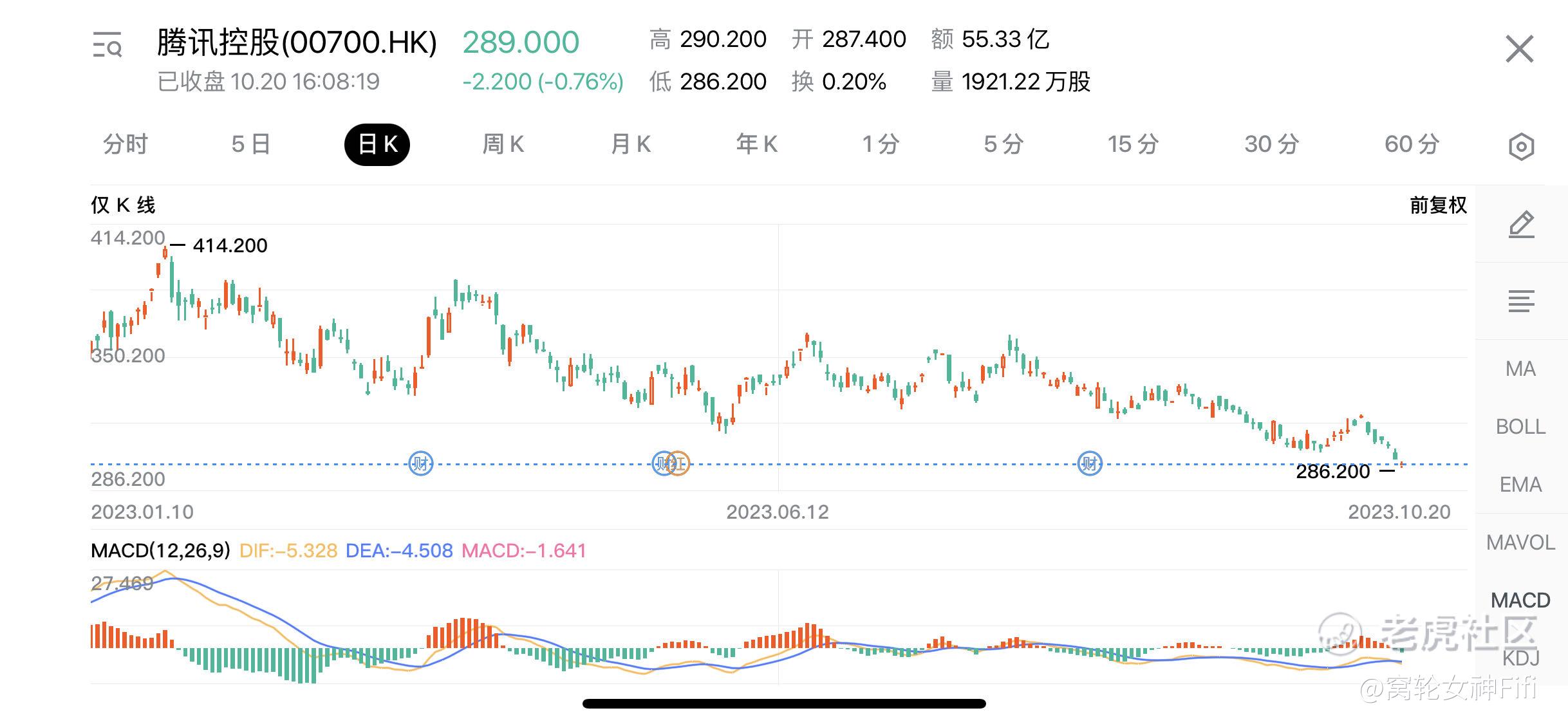Switch to 周K weekly chart
1568x724 pixels.
pyautogui.click(x=503, y=144)
